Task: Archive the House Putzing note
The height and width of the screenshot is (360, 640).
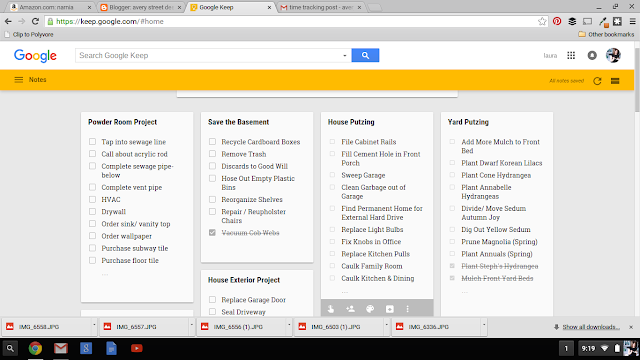Action: [390, 309]
